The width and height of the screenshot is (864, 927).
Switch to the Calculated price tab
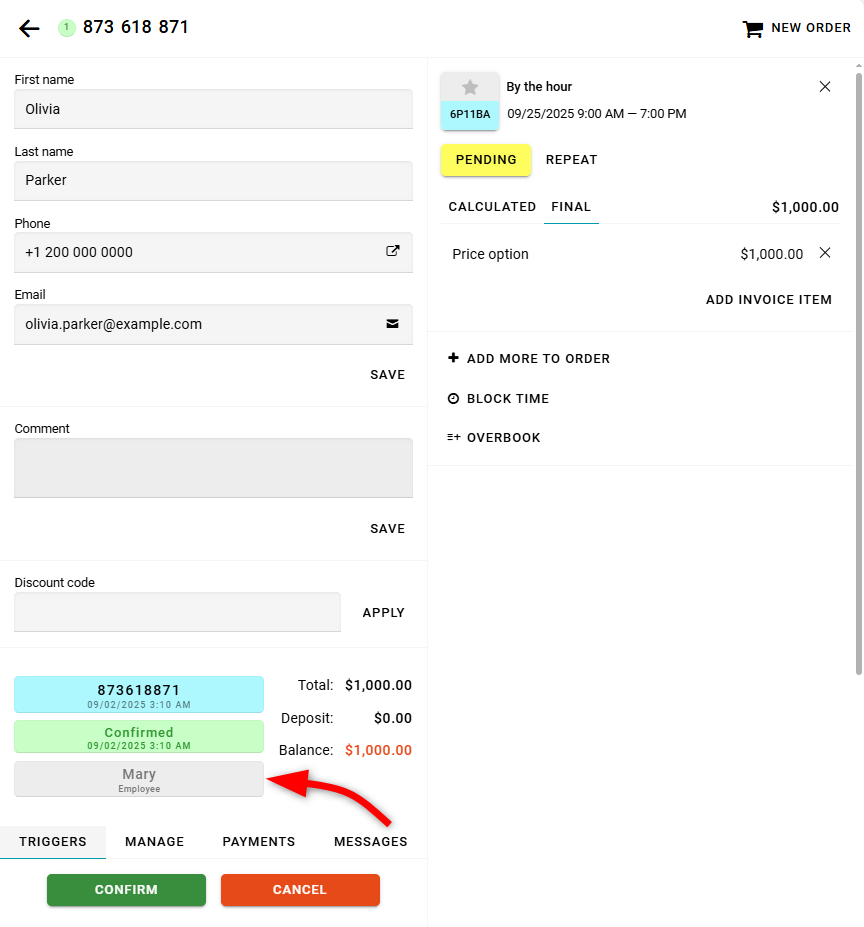[492, 207]
